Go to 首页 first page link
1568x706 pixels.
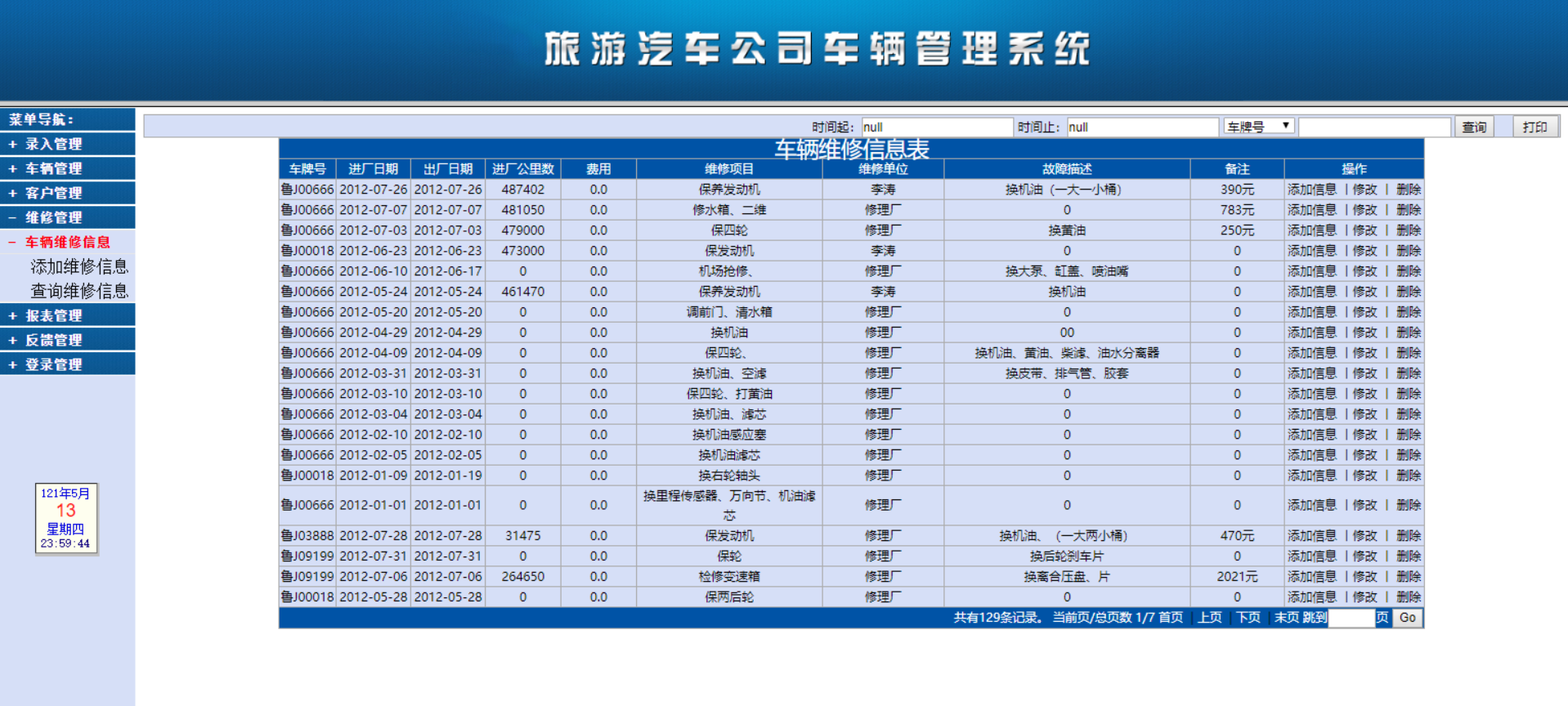click(1171, 618)
